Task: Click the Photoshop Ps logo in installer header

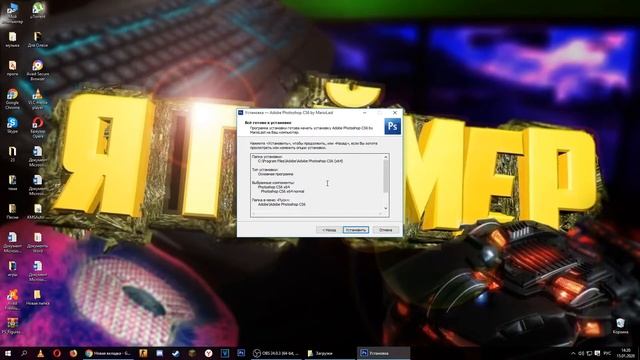Action: pos(392,126)
